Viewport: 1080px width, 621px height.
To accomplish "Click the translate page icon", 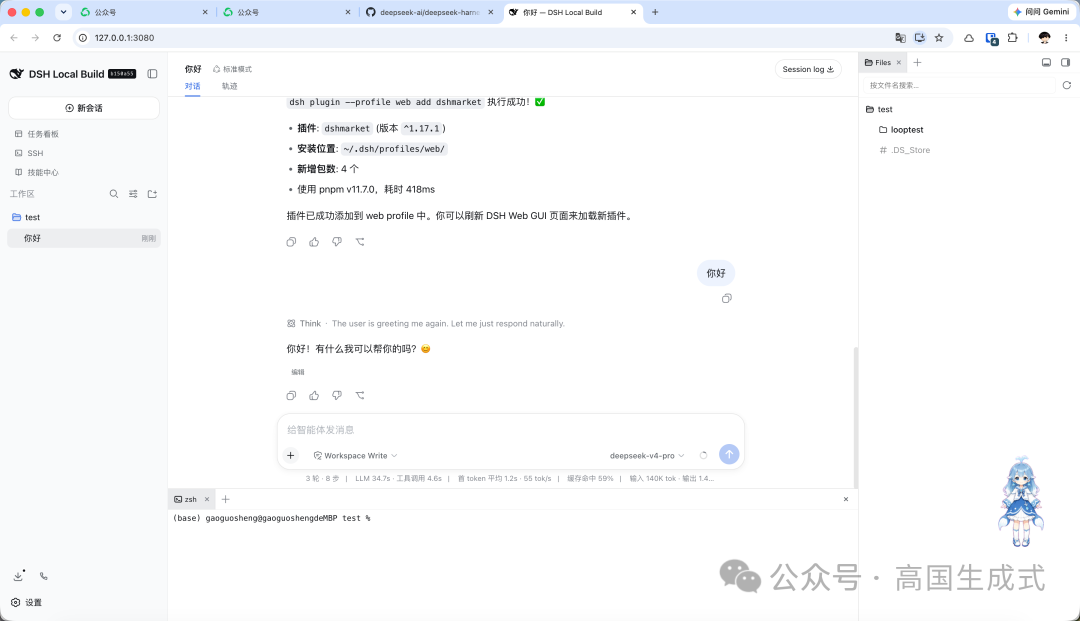I will 900,38.
